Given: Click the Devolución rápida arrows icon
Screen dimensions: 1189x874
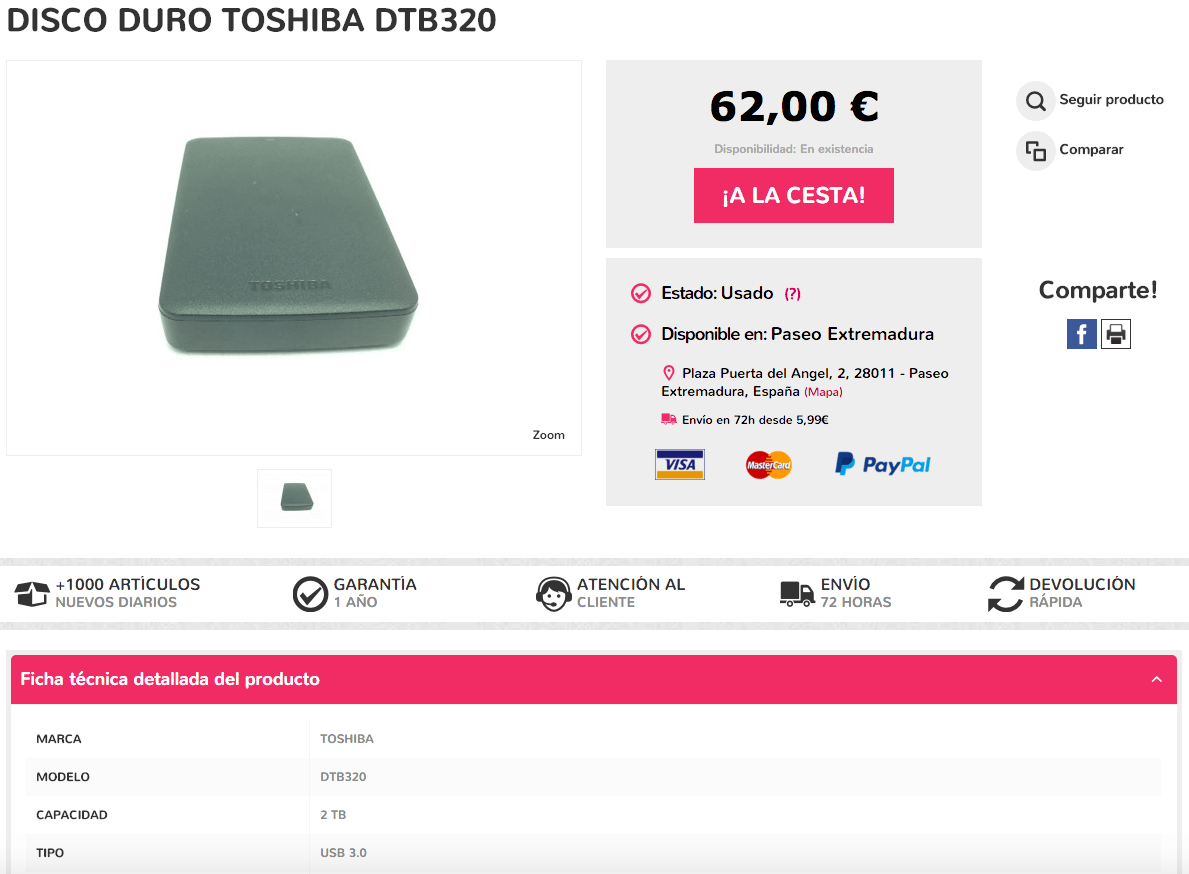Looking at the screenshot, I should pyautogui.click(x=1005, y=594).
